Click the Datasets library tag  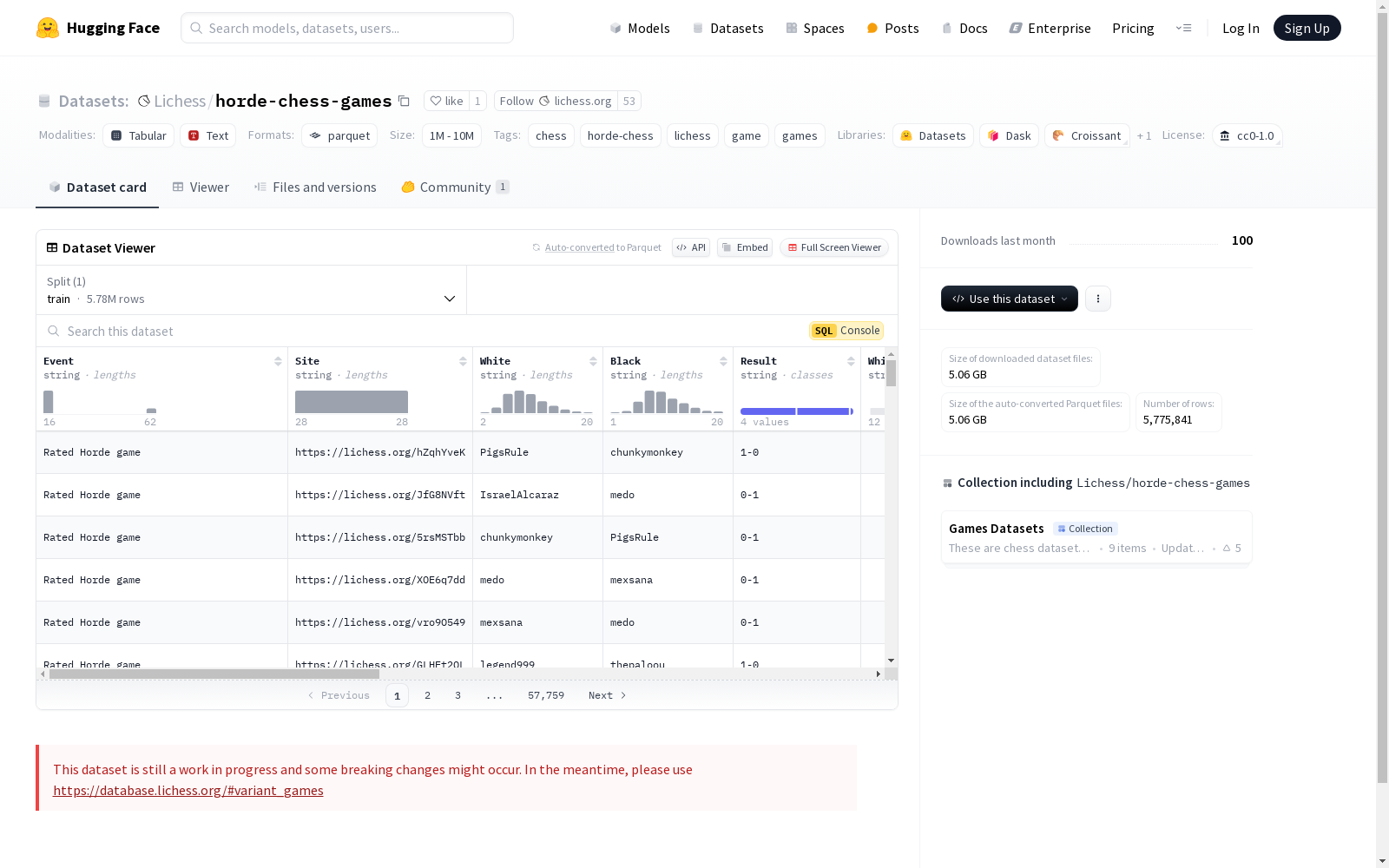tap(933, 135)
